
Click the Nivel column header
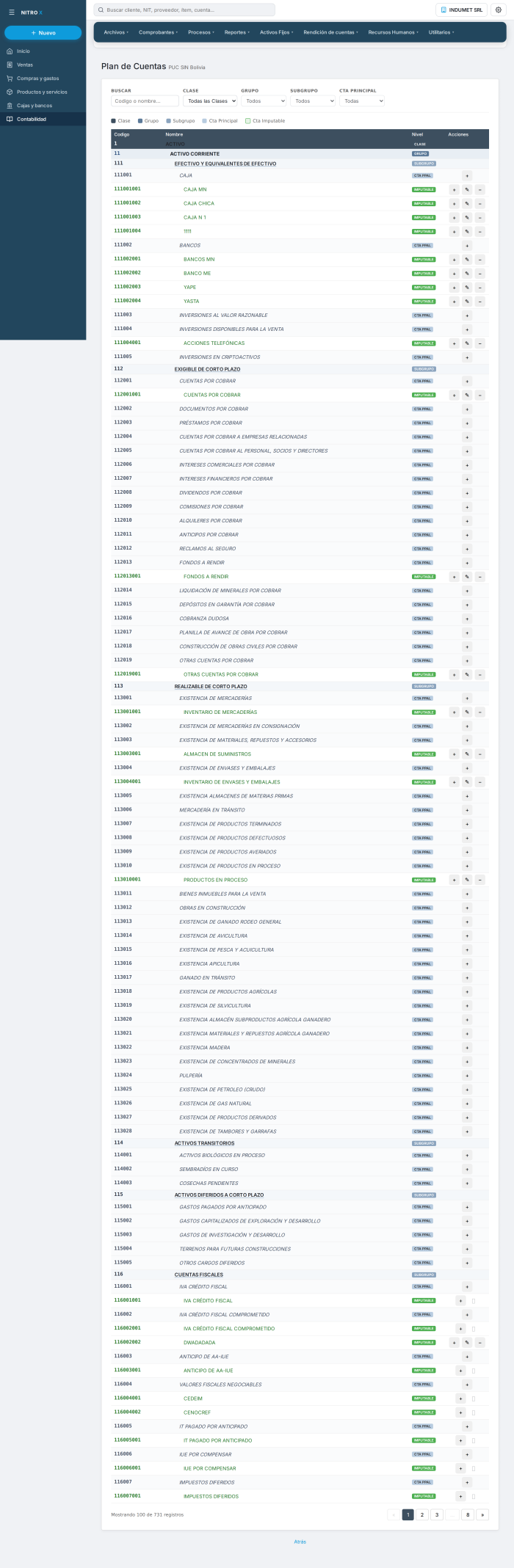pyautogui.click(x=417, y=134)
